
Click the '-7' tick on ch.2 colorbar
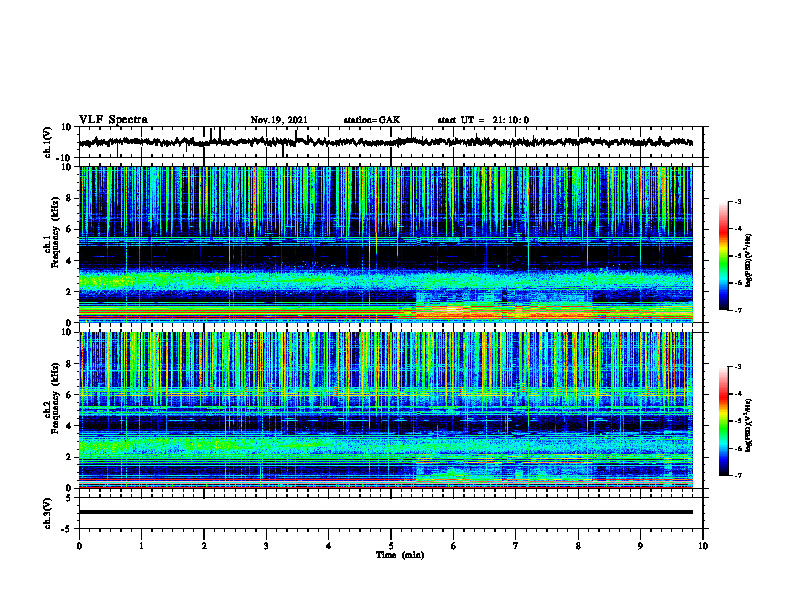click(x=737, y=476)
